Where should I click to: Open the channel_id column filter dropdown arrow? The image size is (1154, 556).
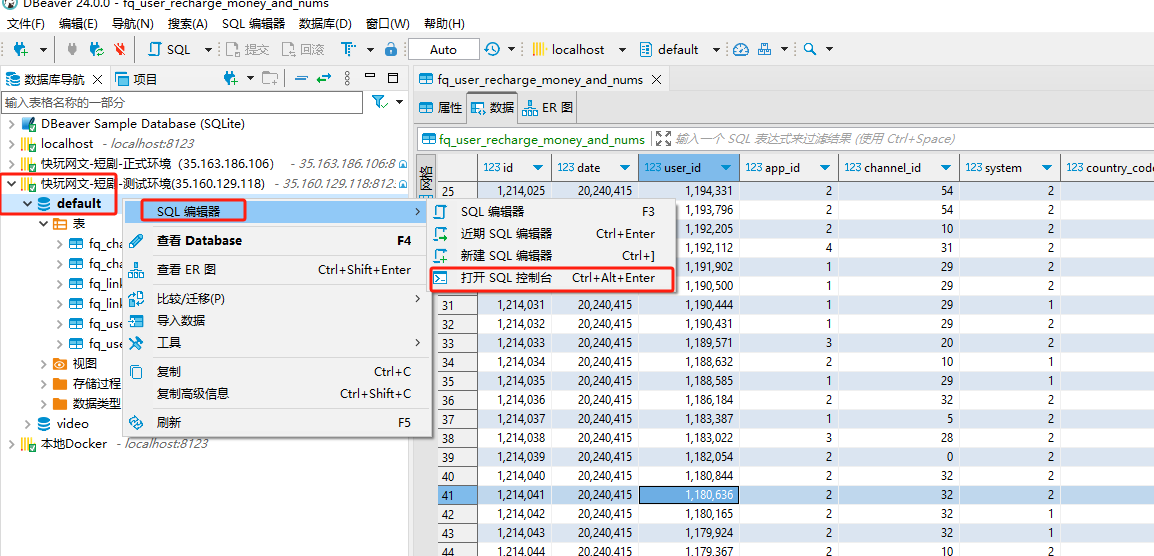pyautogui.click(x=946, y=168)
